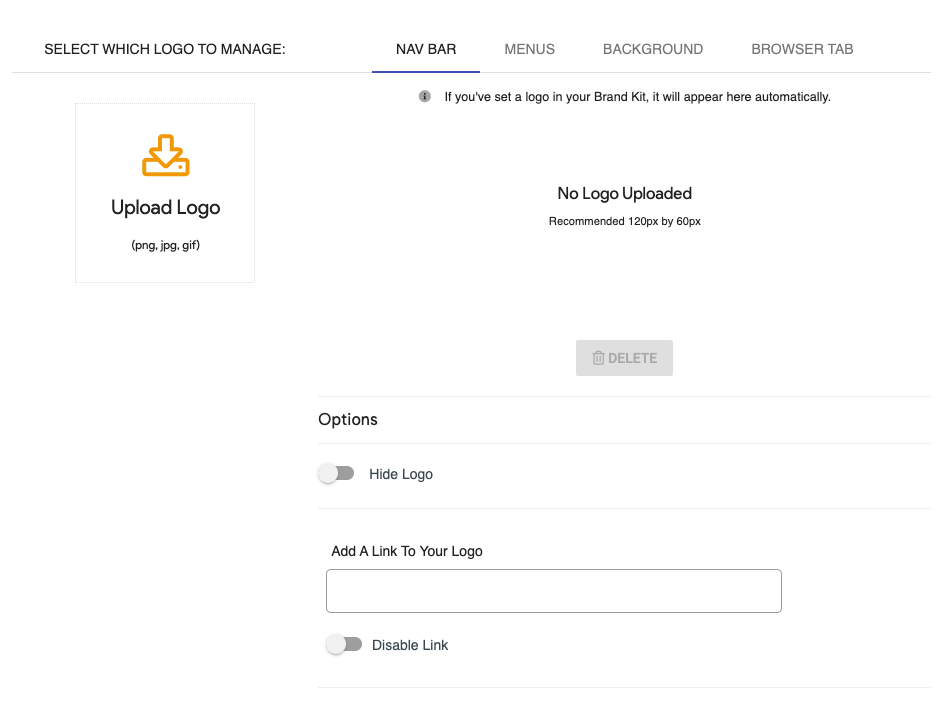This screenshot has width=946, height=708.
Task: Focus the logo link input field
Action: (553, 591)
